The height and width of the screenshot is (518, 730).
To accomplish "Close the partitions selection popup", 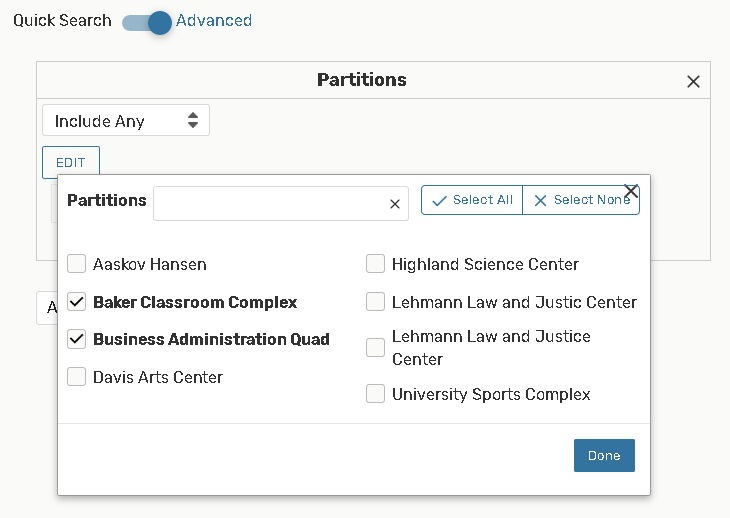I will 631,191.
